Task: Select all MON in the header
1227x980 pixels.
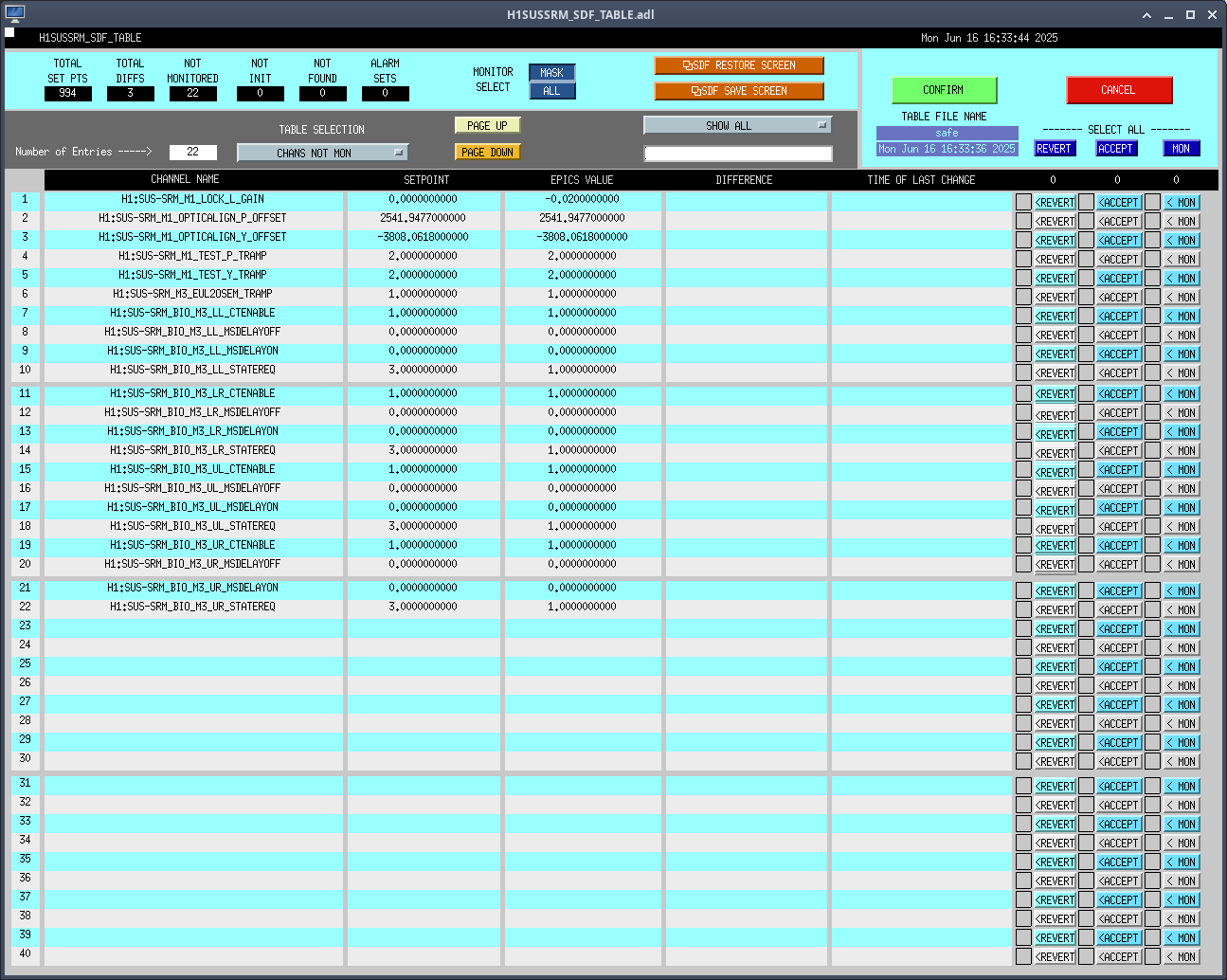Action: tap(1181, 149)
